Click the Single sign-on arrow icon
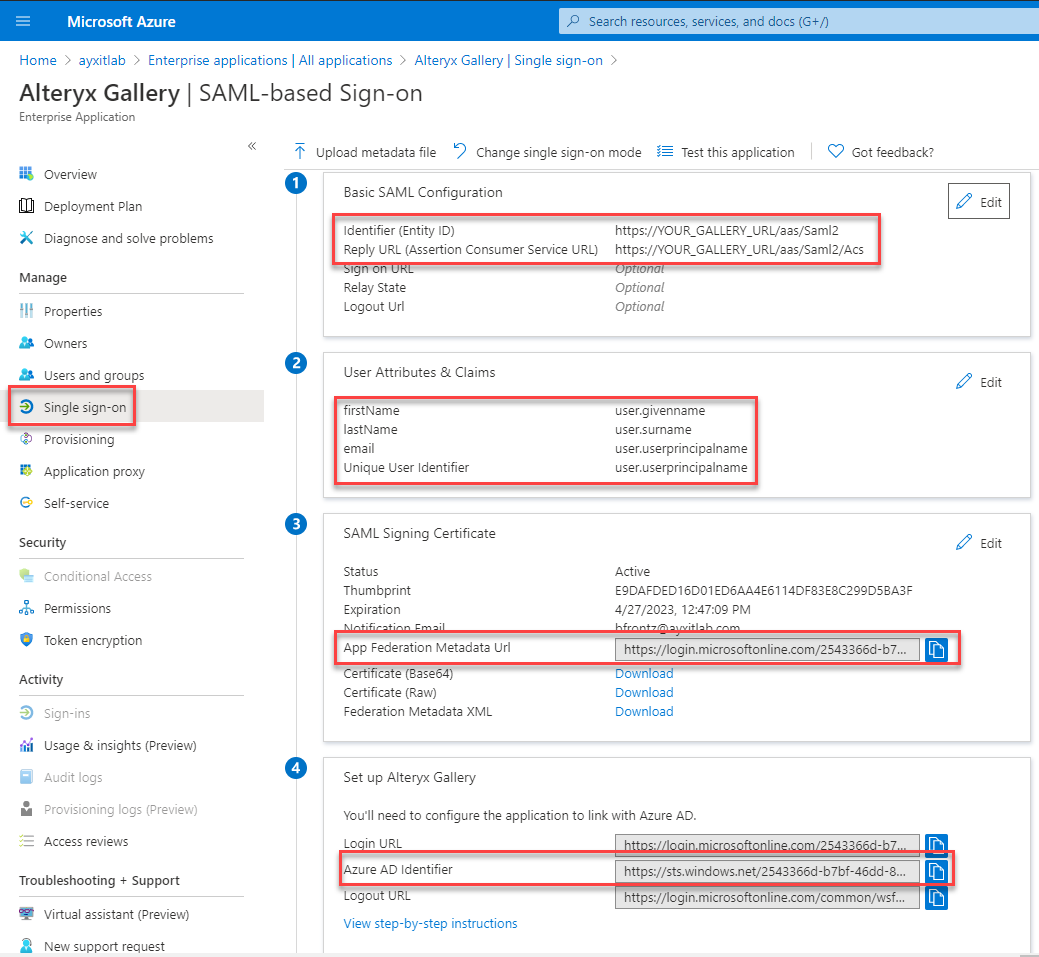 [27, 406]
